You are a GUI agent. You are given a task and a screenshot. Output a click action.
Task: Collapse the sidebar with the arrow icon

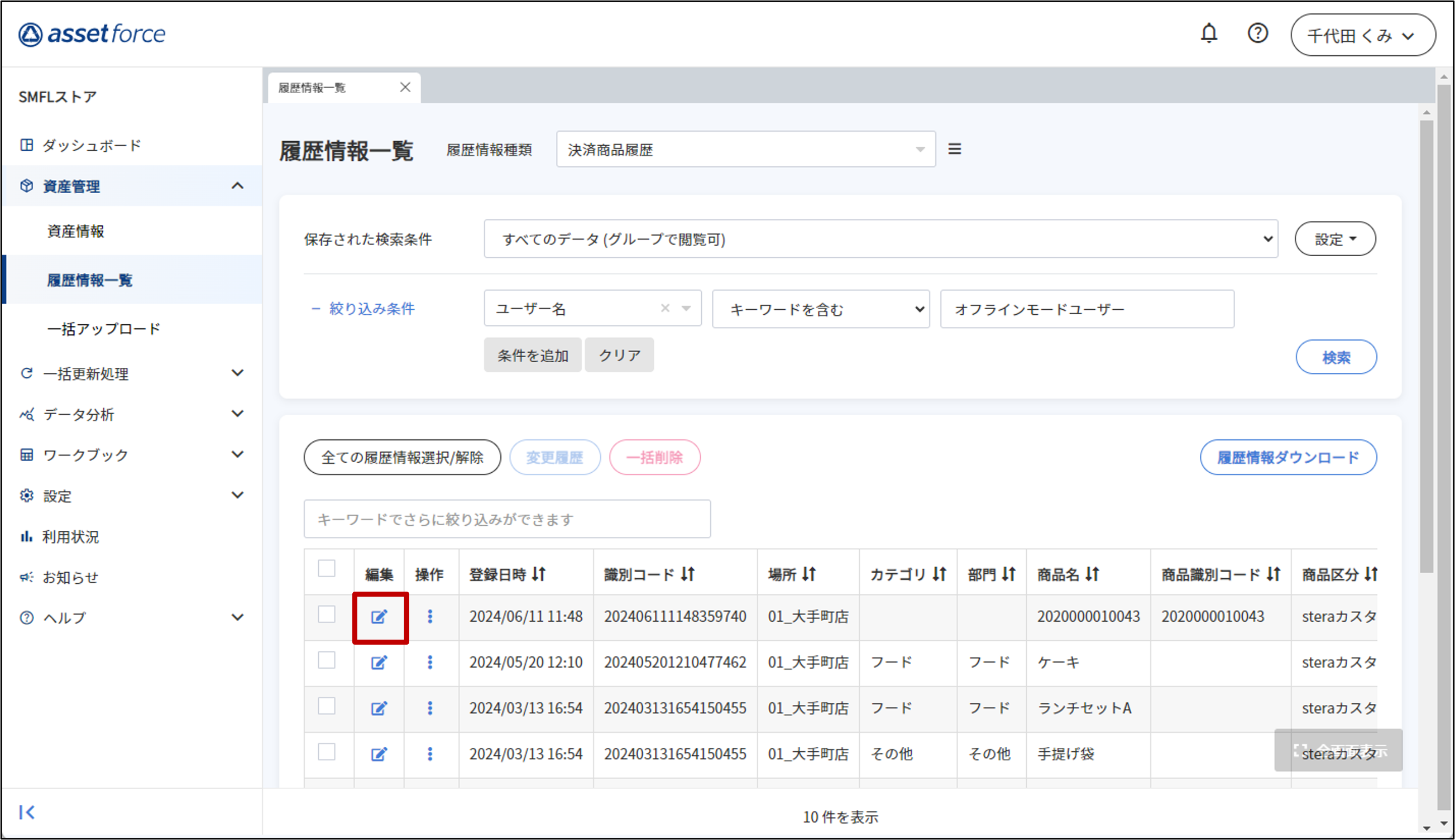27,812
